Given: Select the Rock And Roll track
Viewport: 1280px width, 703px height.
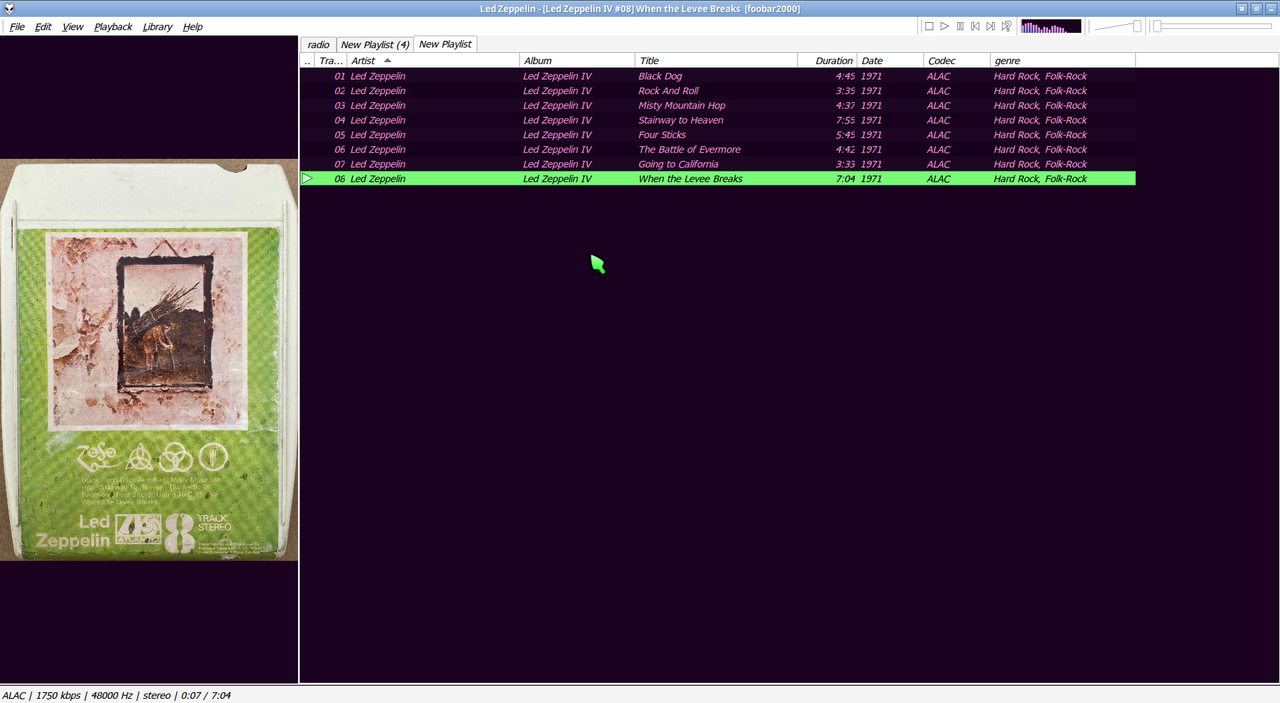Looking at the screenshot, I should point(718,91).
